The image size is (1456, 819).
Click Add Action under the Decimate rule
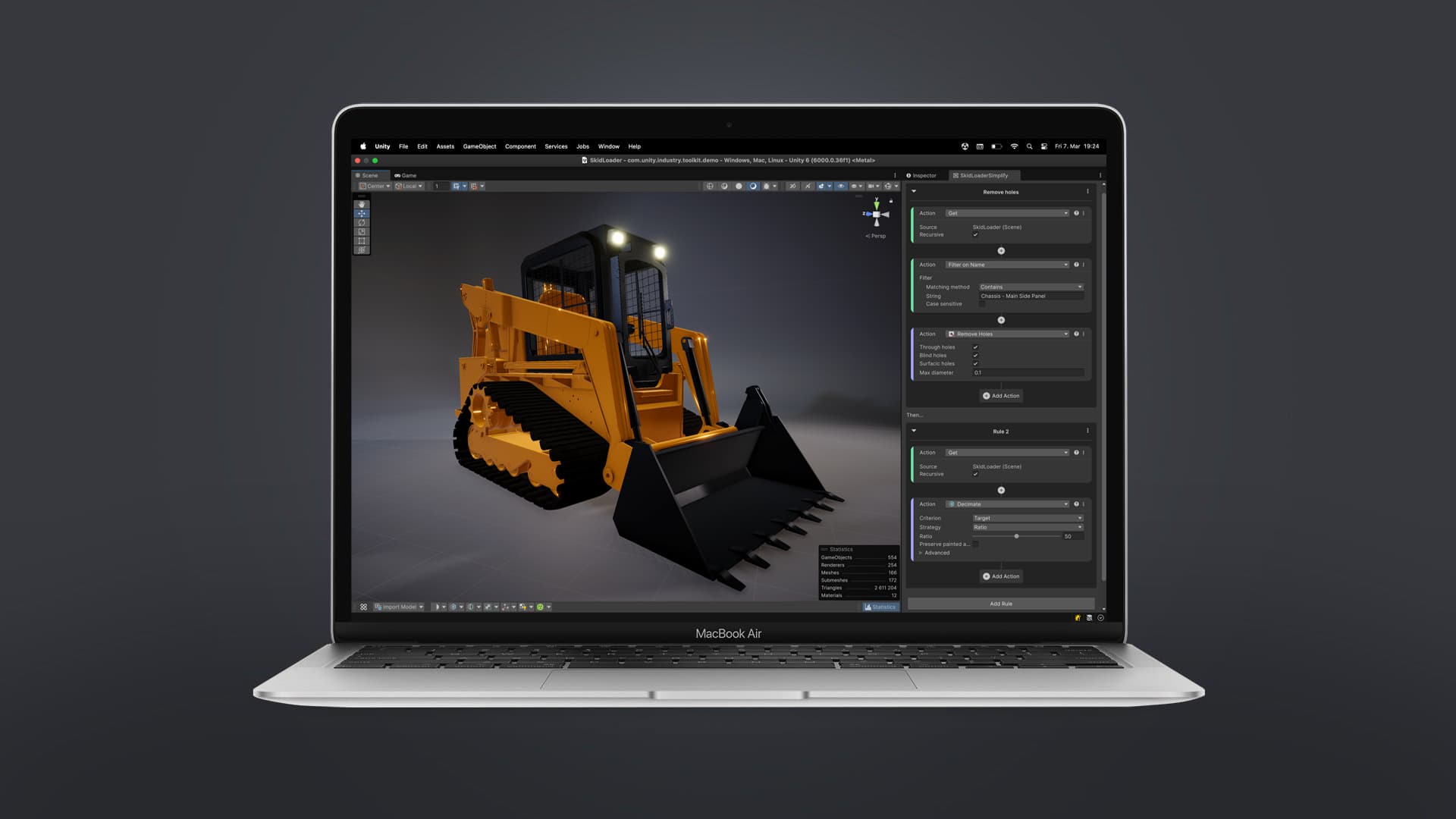point(1001,576)
